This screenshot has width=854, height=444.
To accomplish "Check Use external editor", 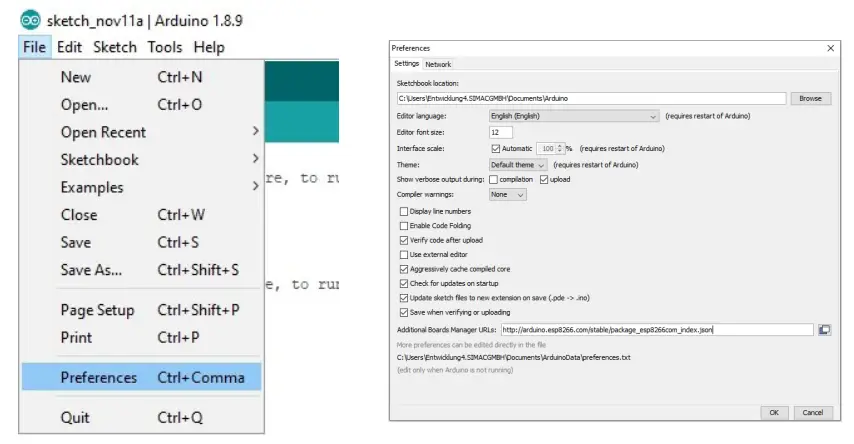I will [x=404, y=254].
